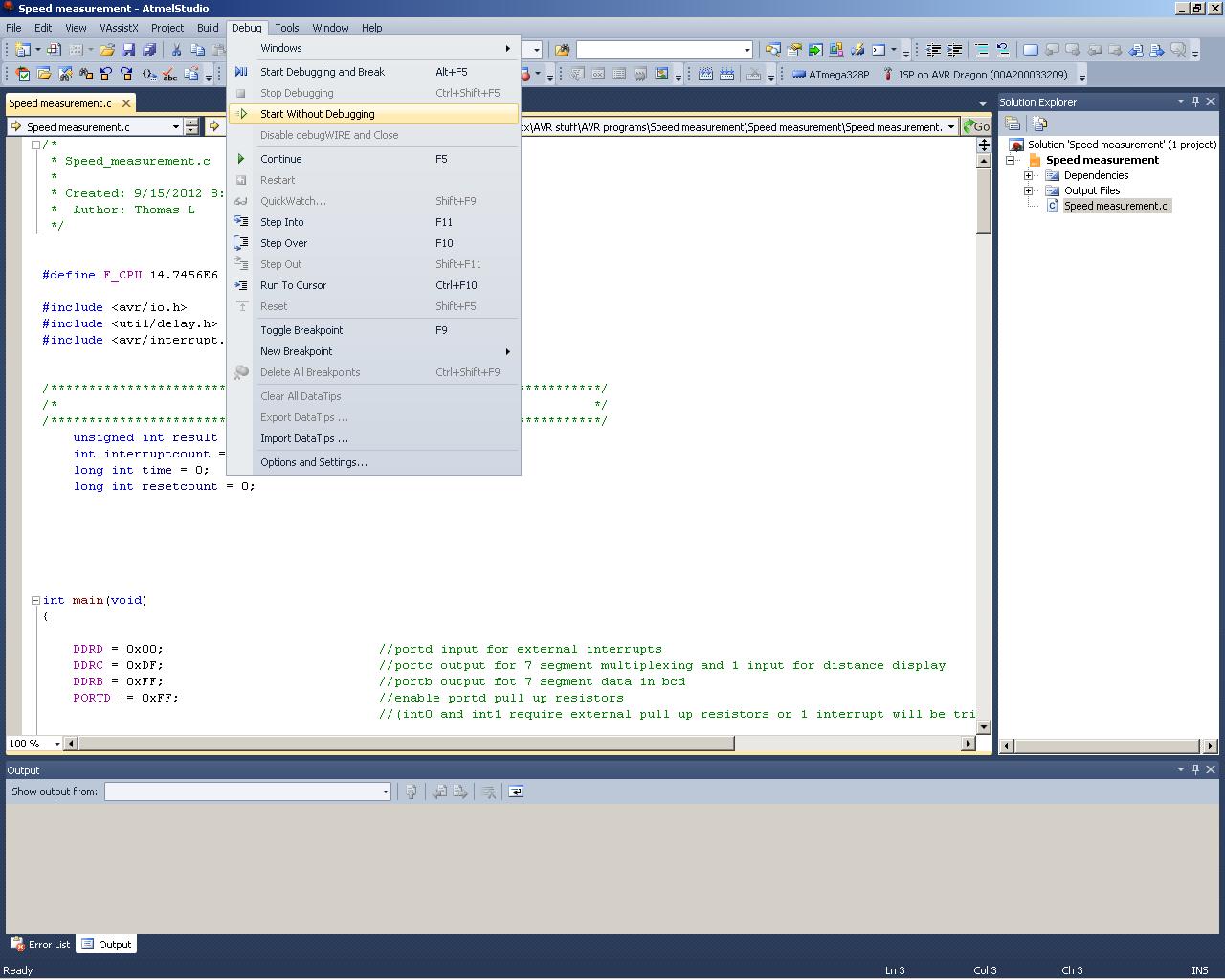Select Speed measurement.c in Solution Explorer
This screenshot has width=1225, height=980.
click(1115, 206)
